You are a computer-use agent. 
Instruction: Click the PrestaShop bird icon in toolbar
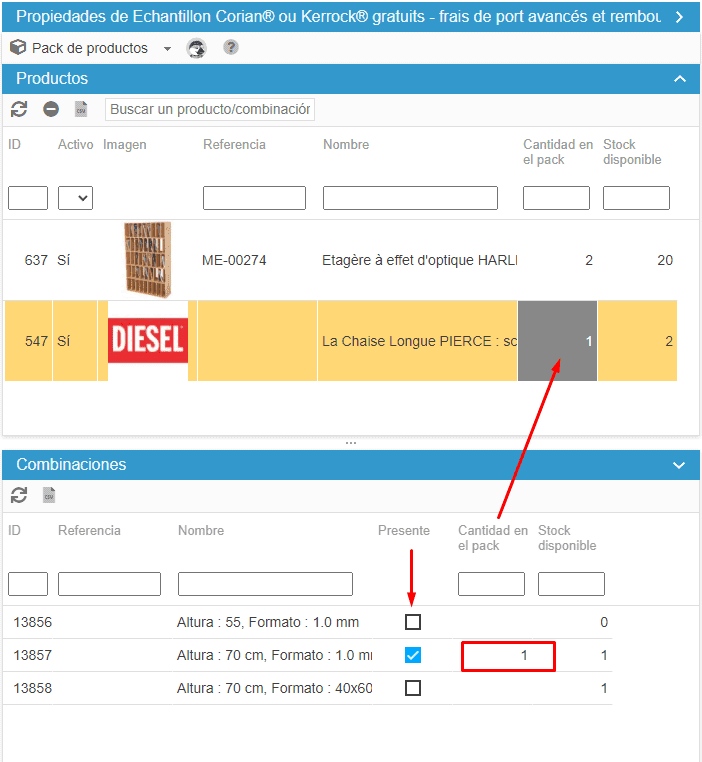[x=197, y=48]
